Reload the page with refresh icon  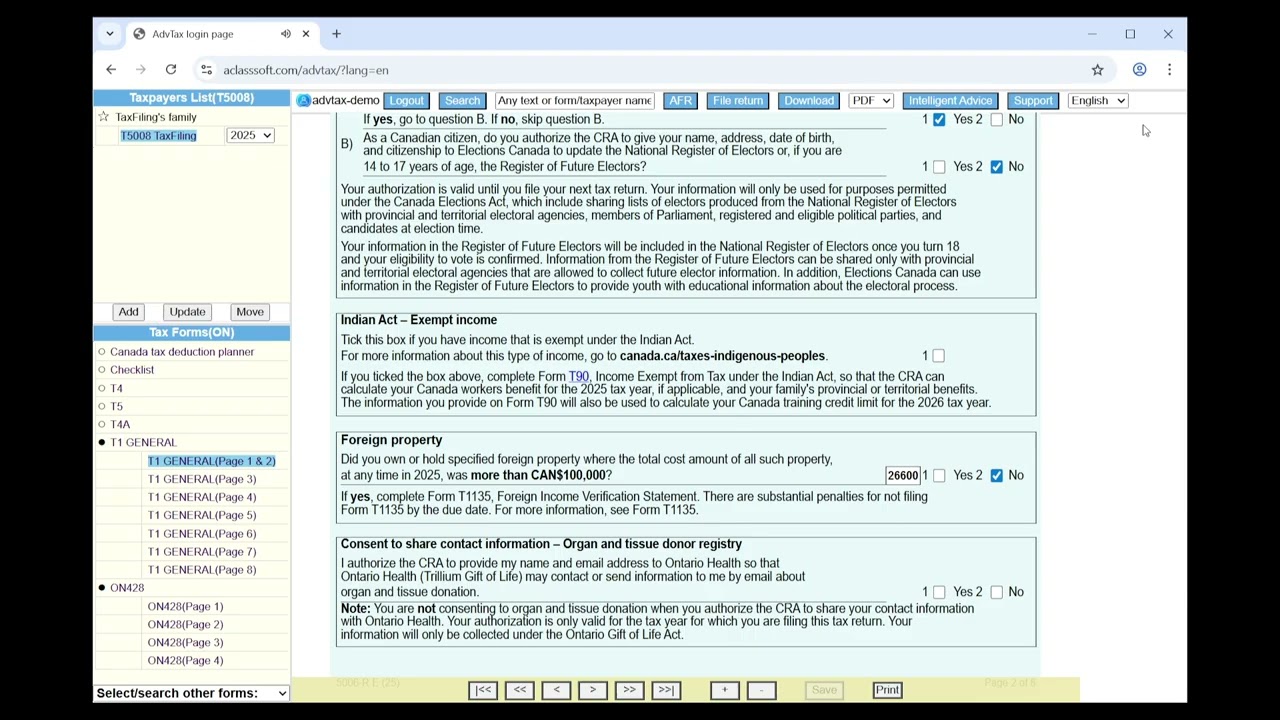[x=171, y=70]
